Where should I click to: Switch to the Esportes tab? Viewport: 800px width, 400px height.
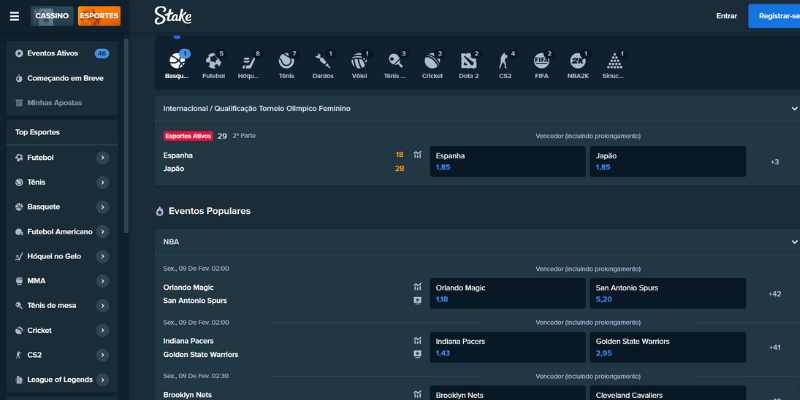tap(99, 16)
